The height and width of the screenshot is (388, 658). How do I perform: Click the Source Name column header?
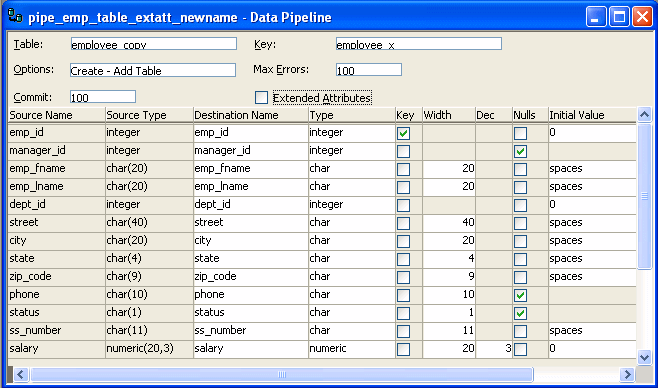point(56,115)
